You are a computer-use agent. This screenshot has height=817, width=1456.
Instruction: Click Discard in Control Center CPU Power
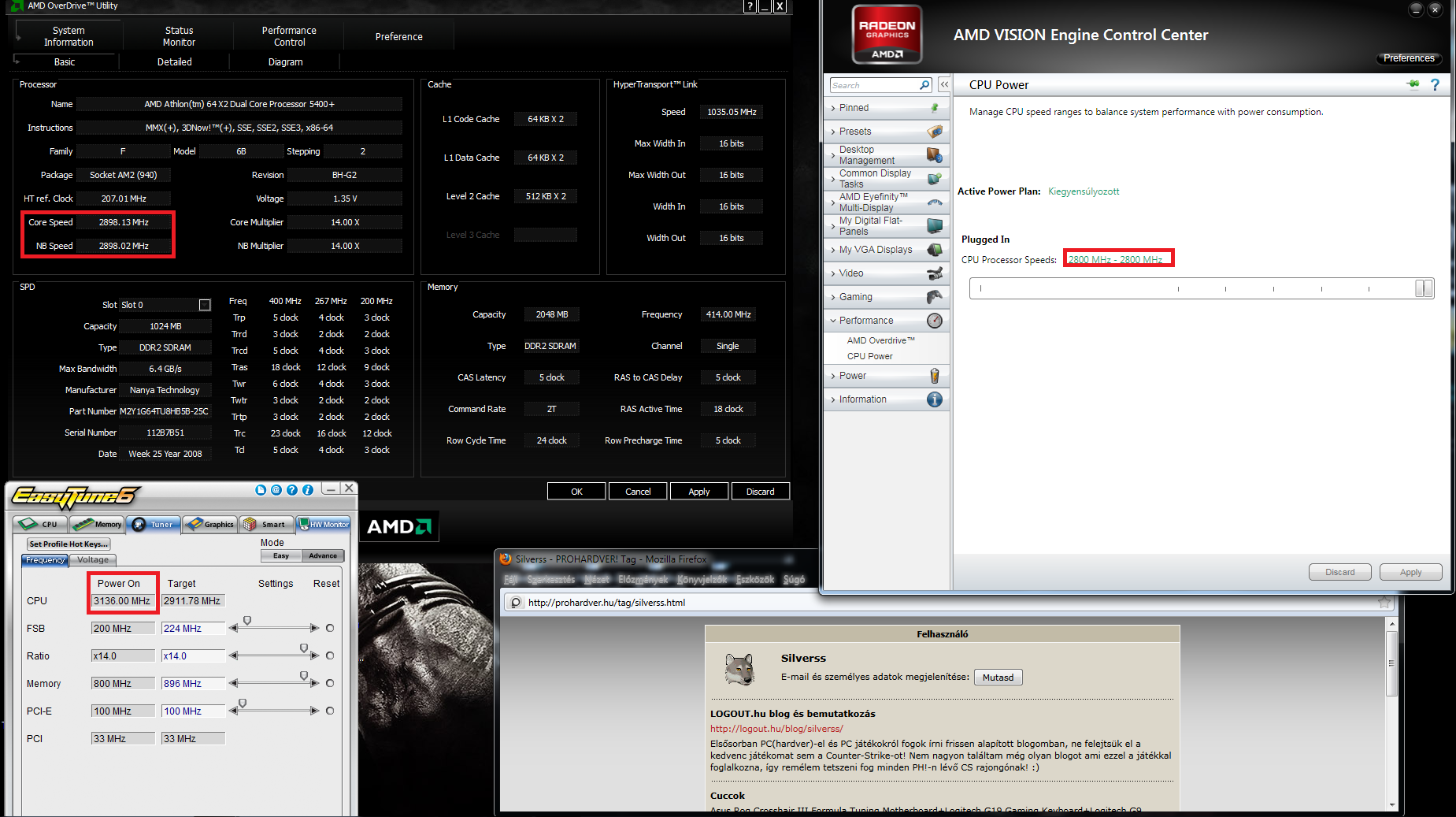click(1339, 572)
